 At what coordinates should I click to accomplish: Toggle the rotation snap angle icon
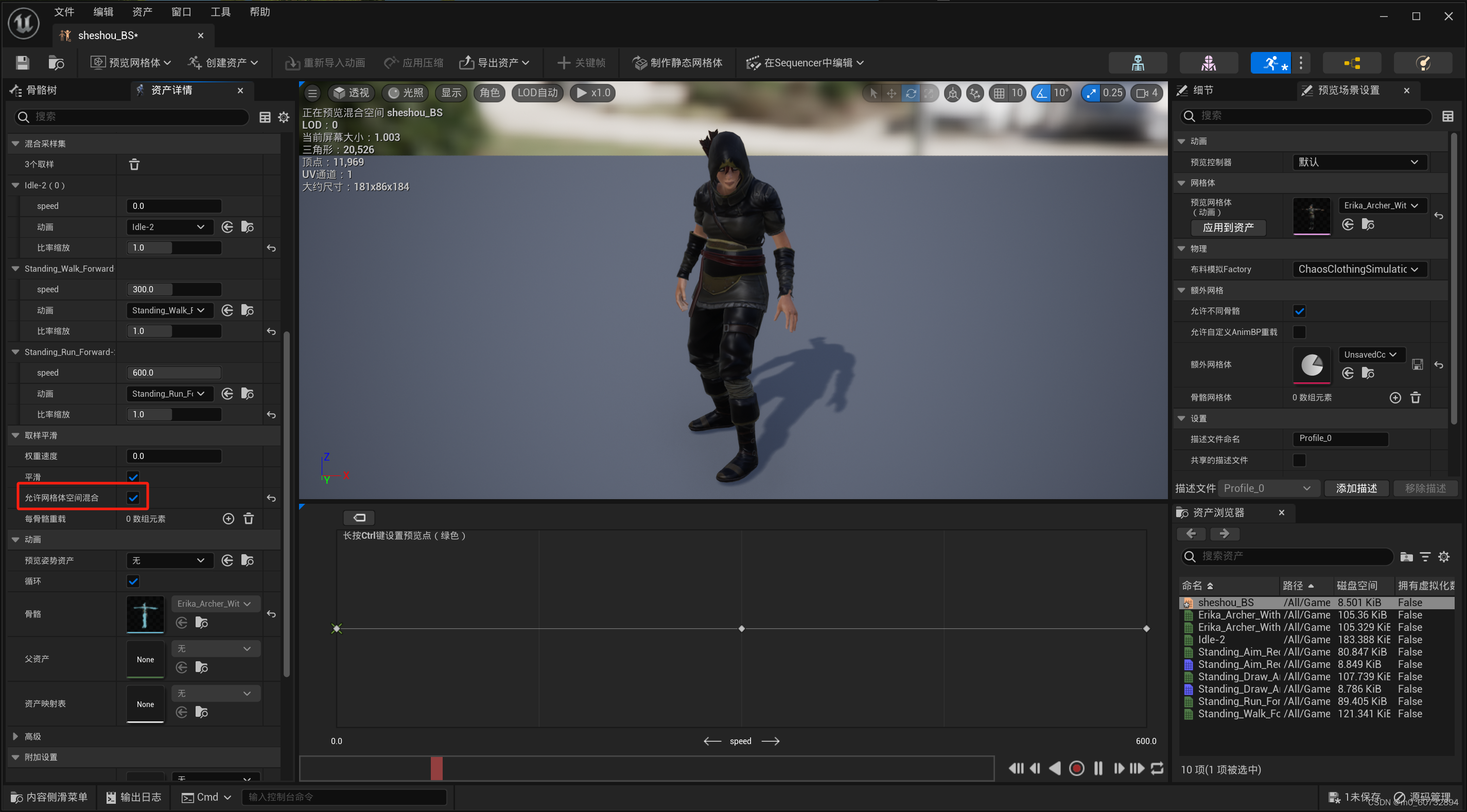1042,93
